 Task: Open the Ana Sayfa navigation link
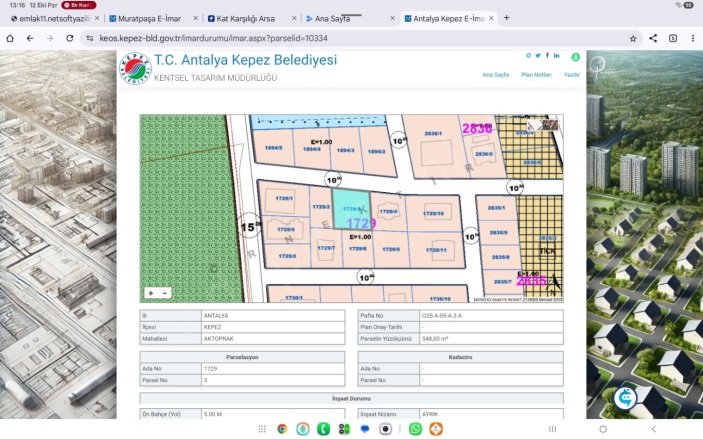pyautogui.click(x=496, y=75)
